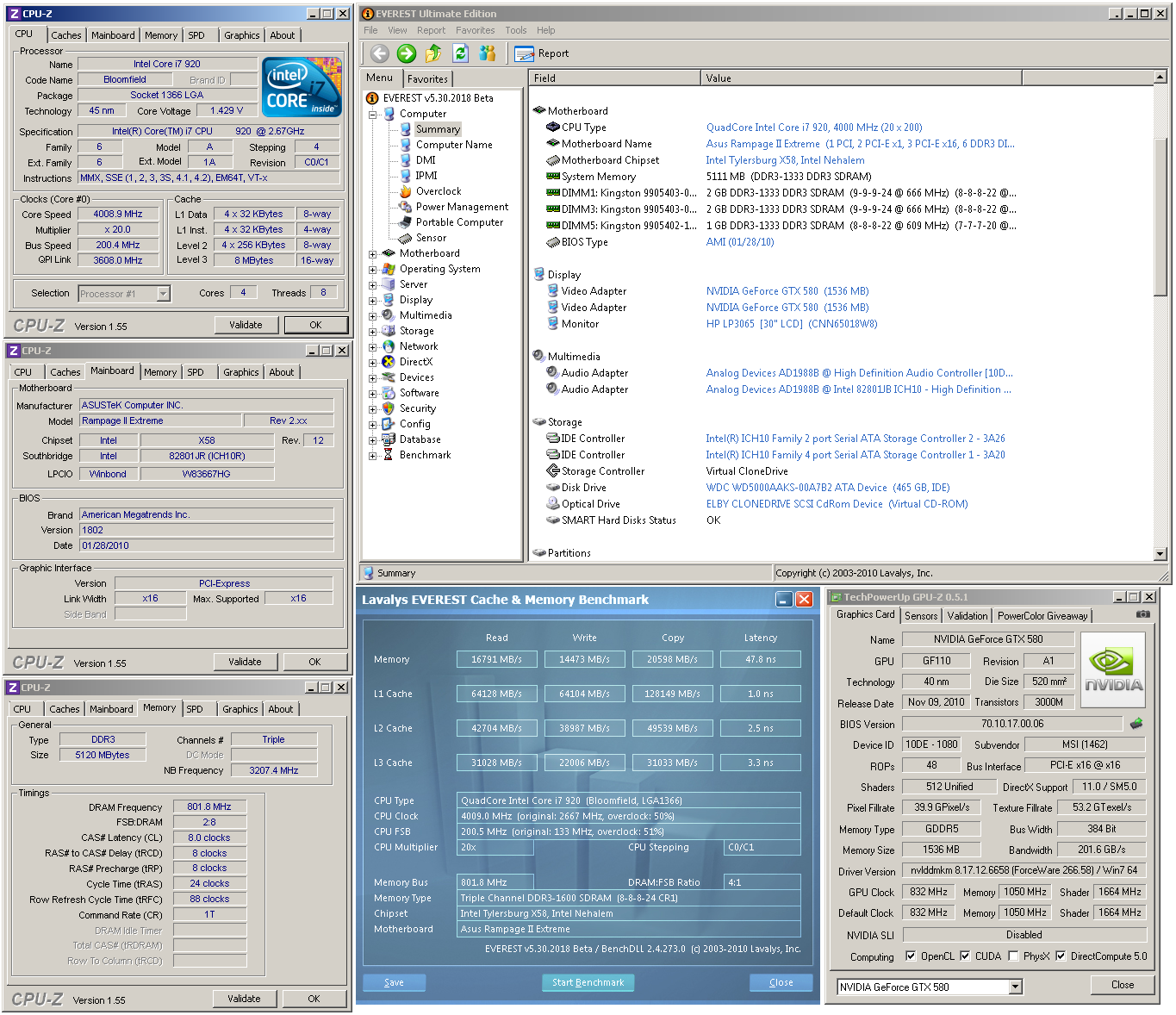
Task: Click the EVEREST users toolbar icon
Action: (488, 53)
